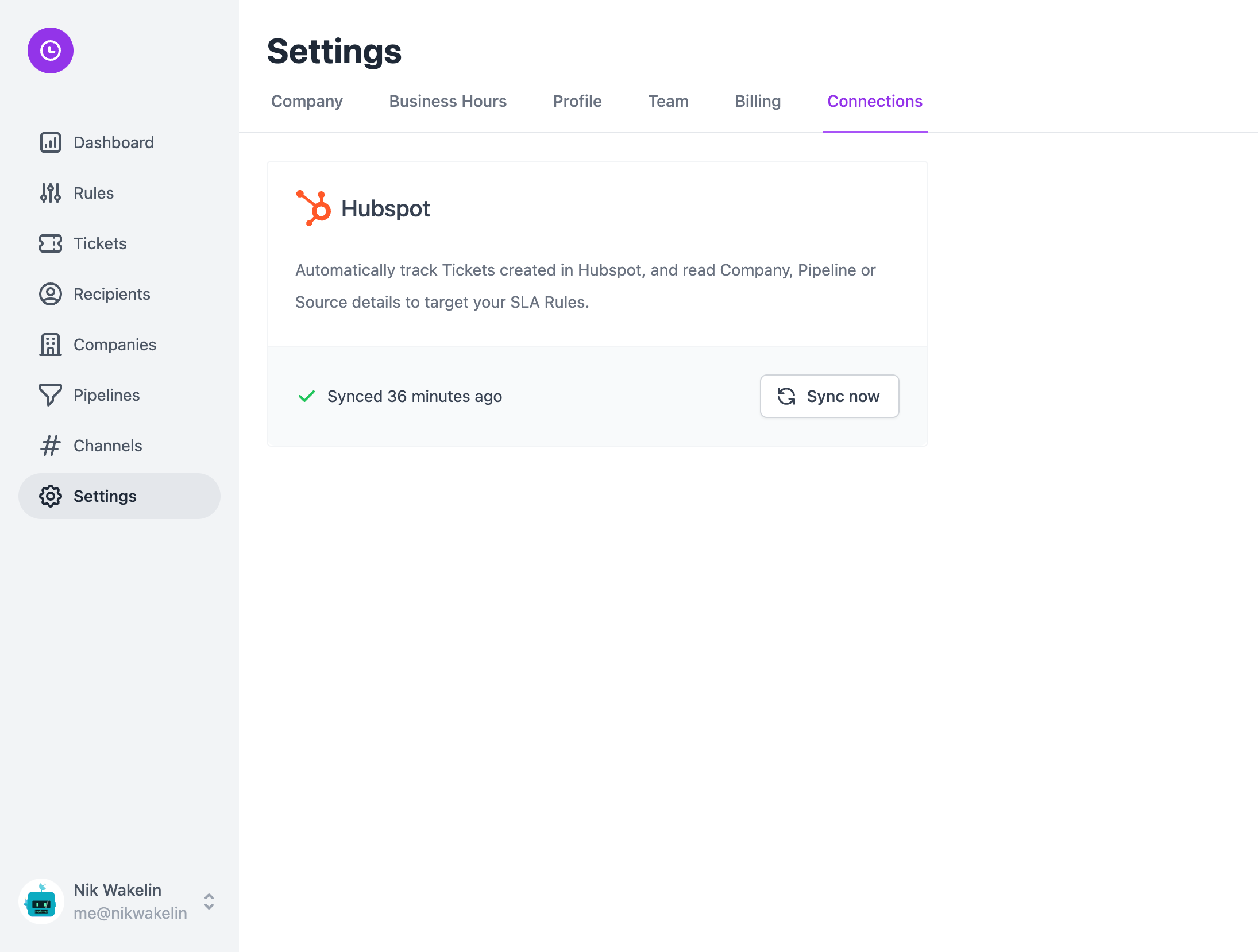Navigate to Pipelines in the sidebar

point(119,395)
